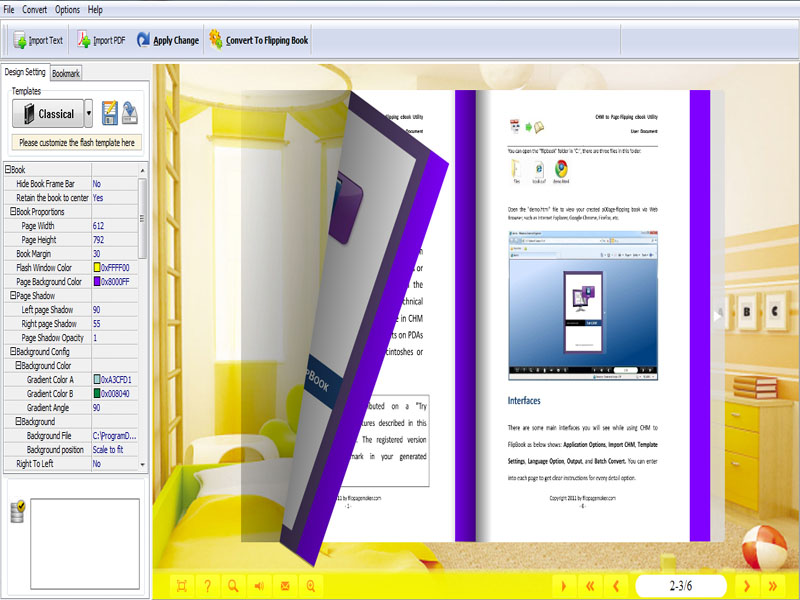Select the Page Width value 612
The image size is (800, 600).
[114, 226]
